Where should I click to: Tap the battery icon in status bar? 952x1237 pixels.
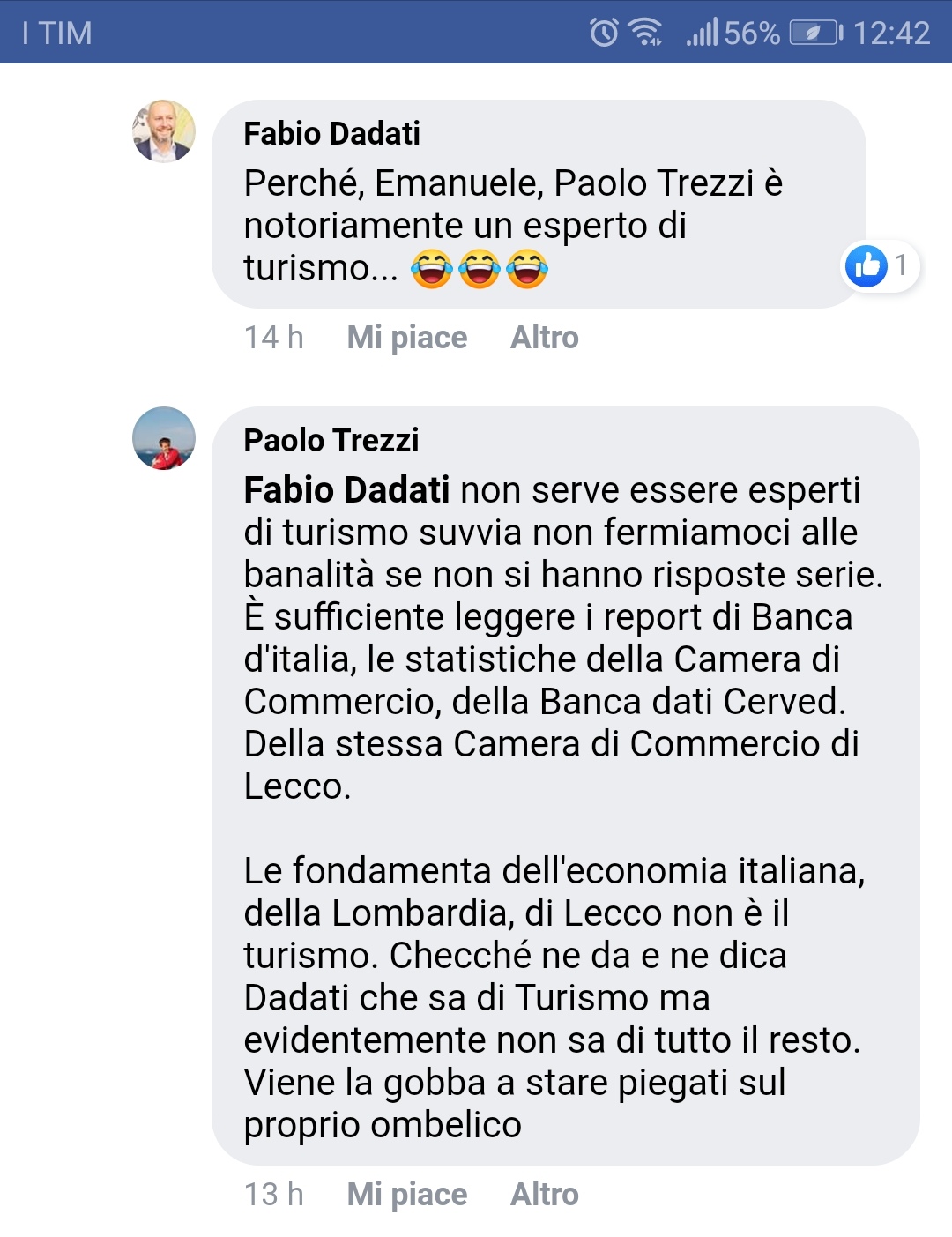[816, 34]
